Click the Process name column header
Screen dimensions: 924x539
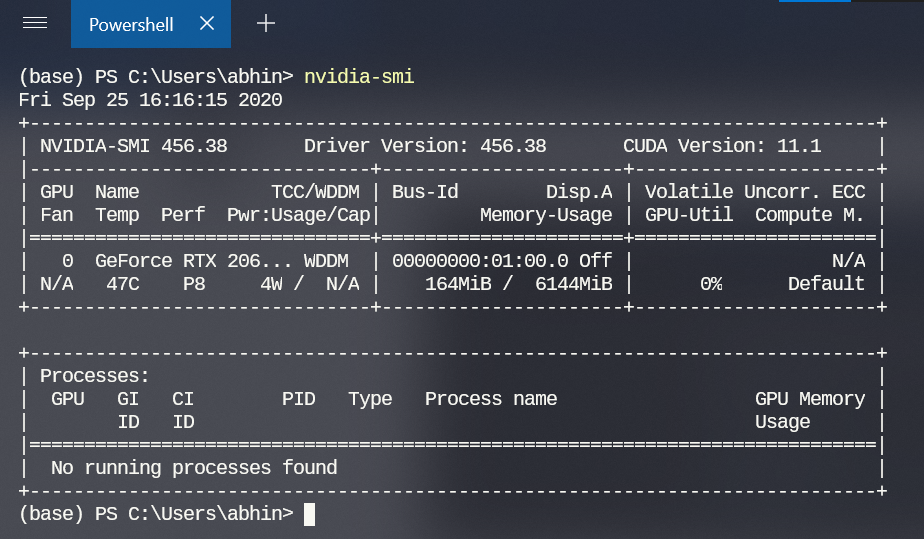pos(491,399)
